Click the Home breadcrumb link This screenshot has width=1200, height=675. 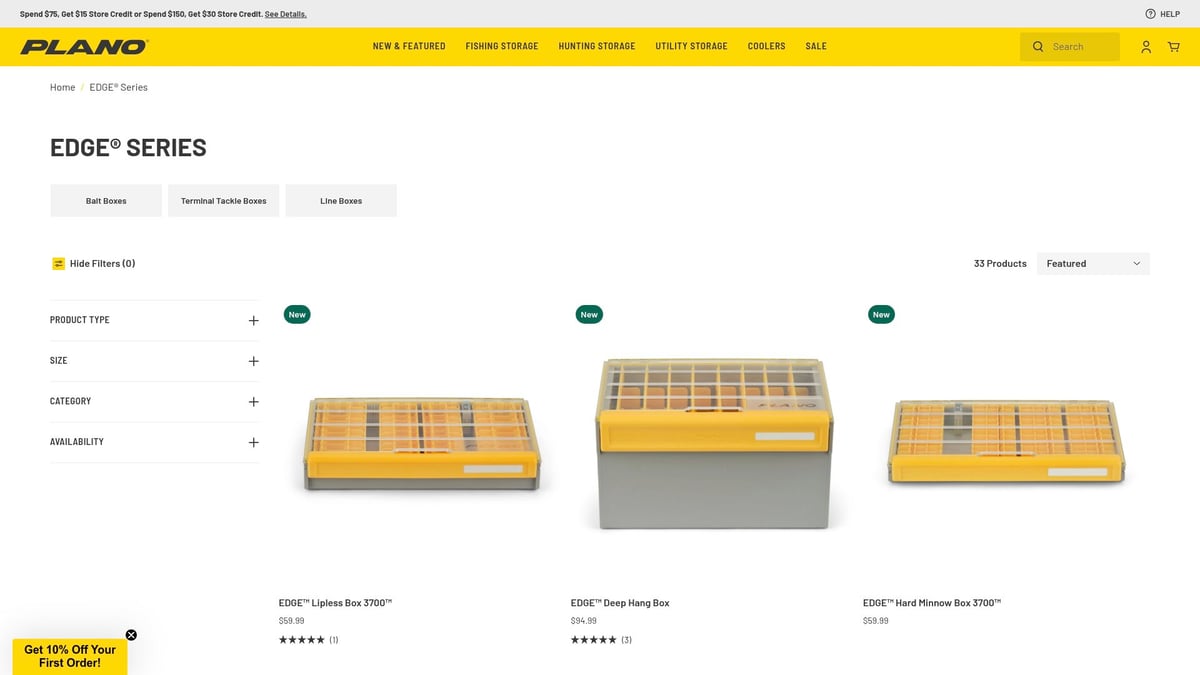62,87
